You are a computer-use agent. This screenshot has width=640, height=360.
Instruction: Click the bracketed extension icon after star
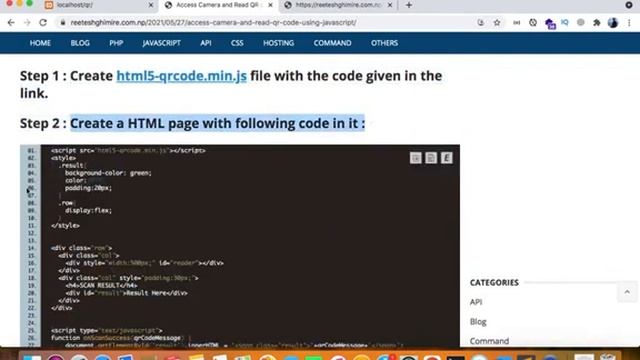pos(517,23)
